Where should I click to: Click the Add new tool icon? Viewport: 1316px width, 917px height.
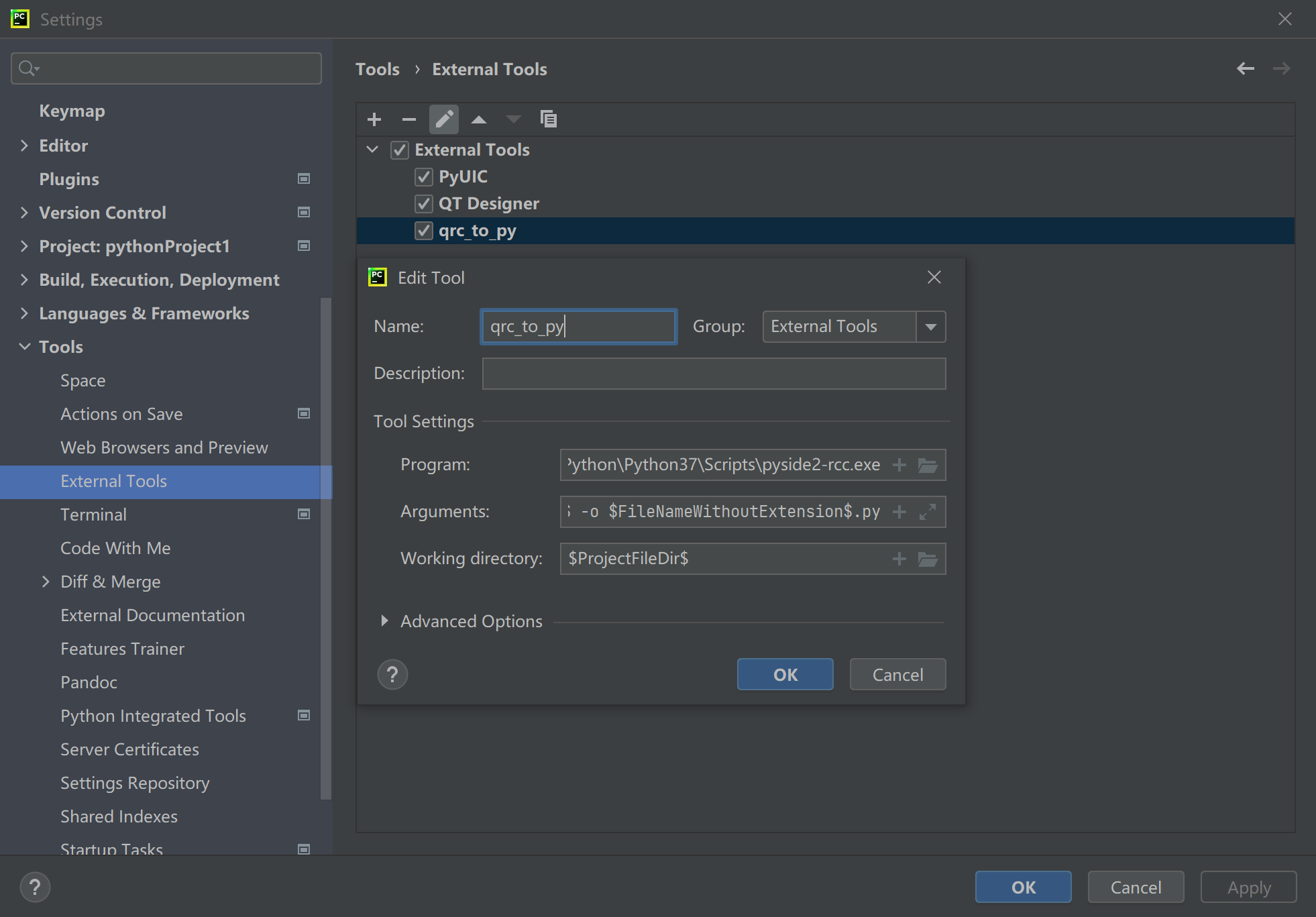coord(375,119)
